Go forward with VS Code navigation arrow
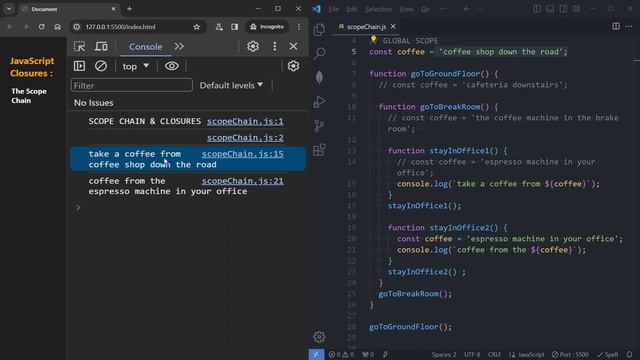 point(480,9)
